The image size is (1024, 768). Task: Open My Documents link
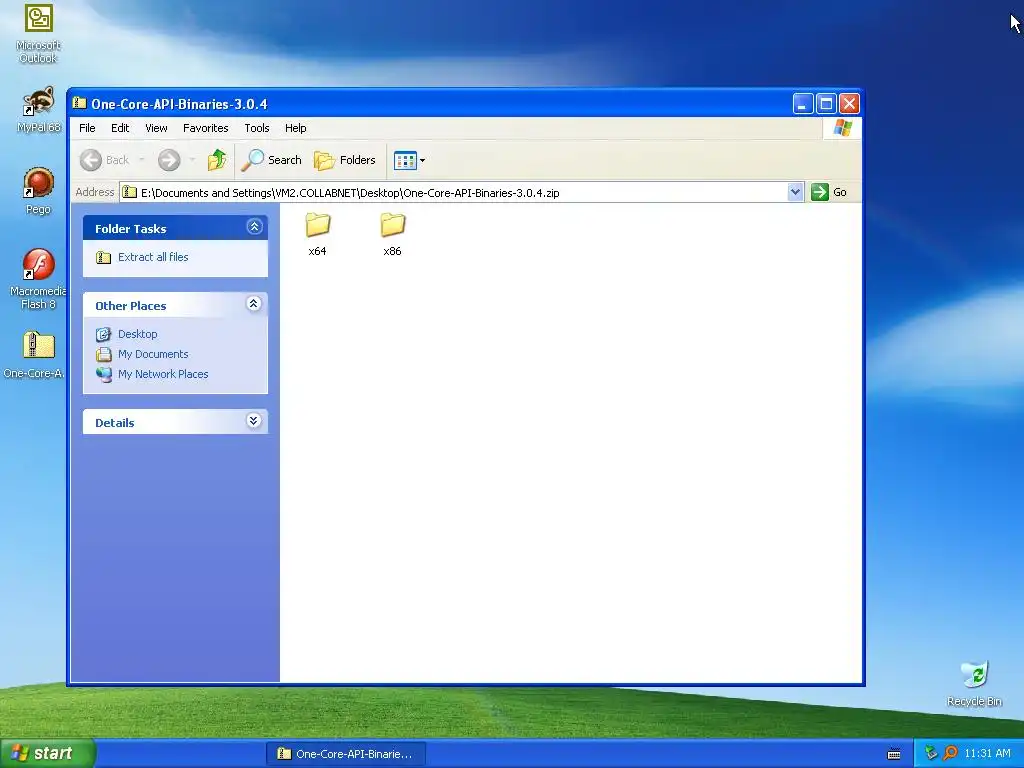153,354
